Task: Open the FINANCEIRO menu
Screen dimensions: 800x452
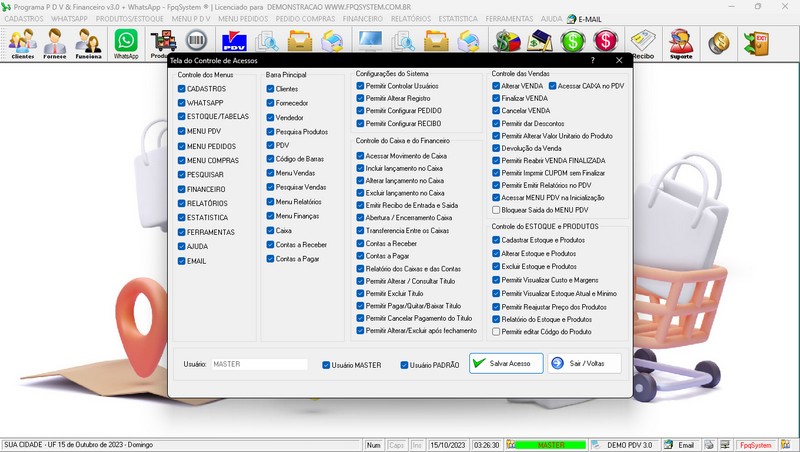Action: (363, 19)
